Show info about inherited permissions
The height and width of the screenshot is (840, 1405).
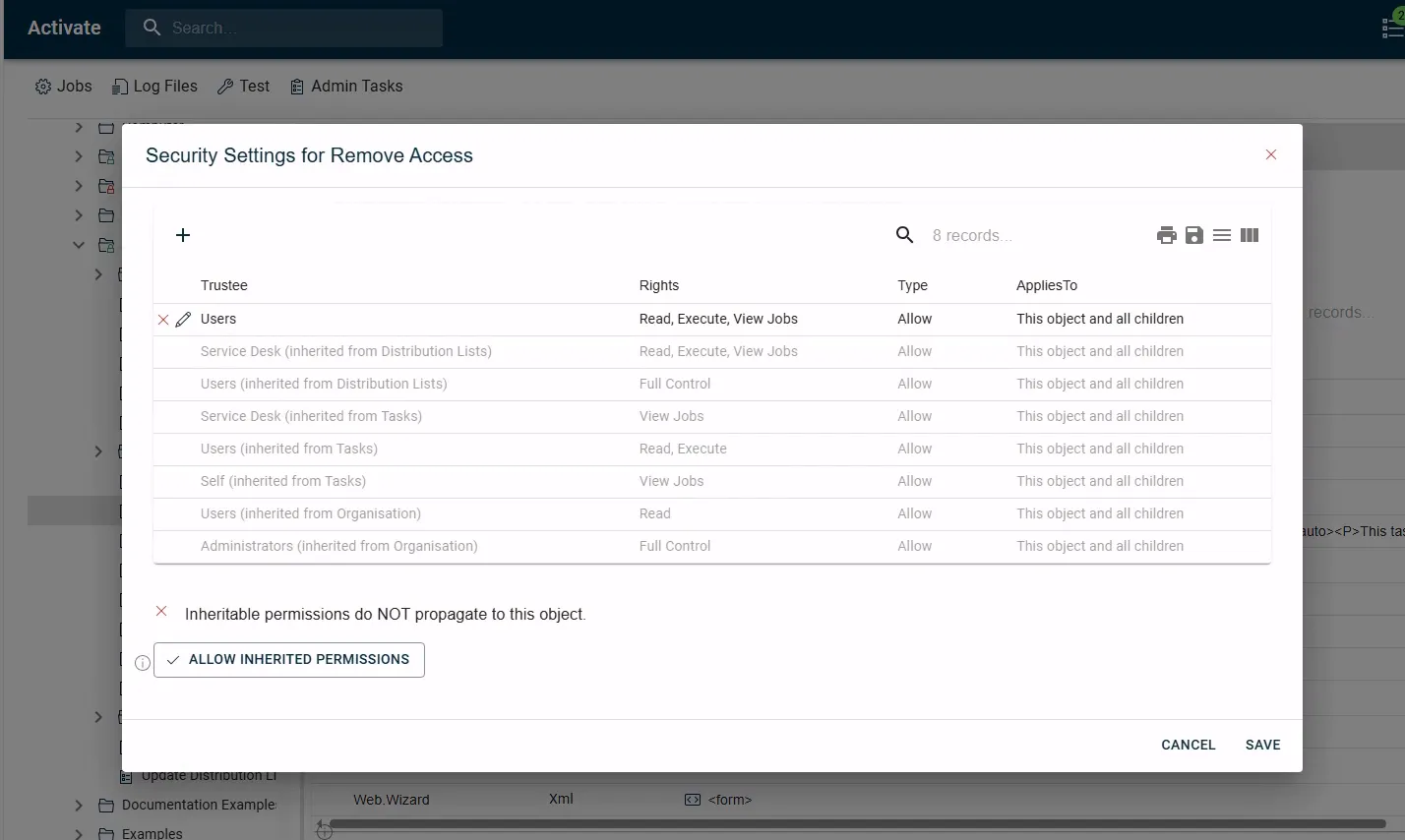coord(143,663)
